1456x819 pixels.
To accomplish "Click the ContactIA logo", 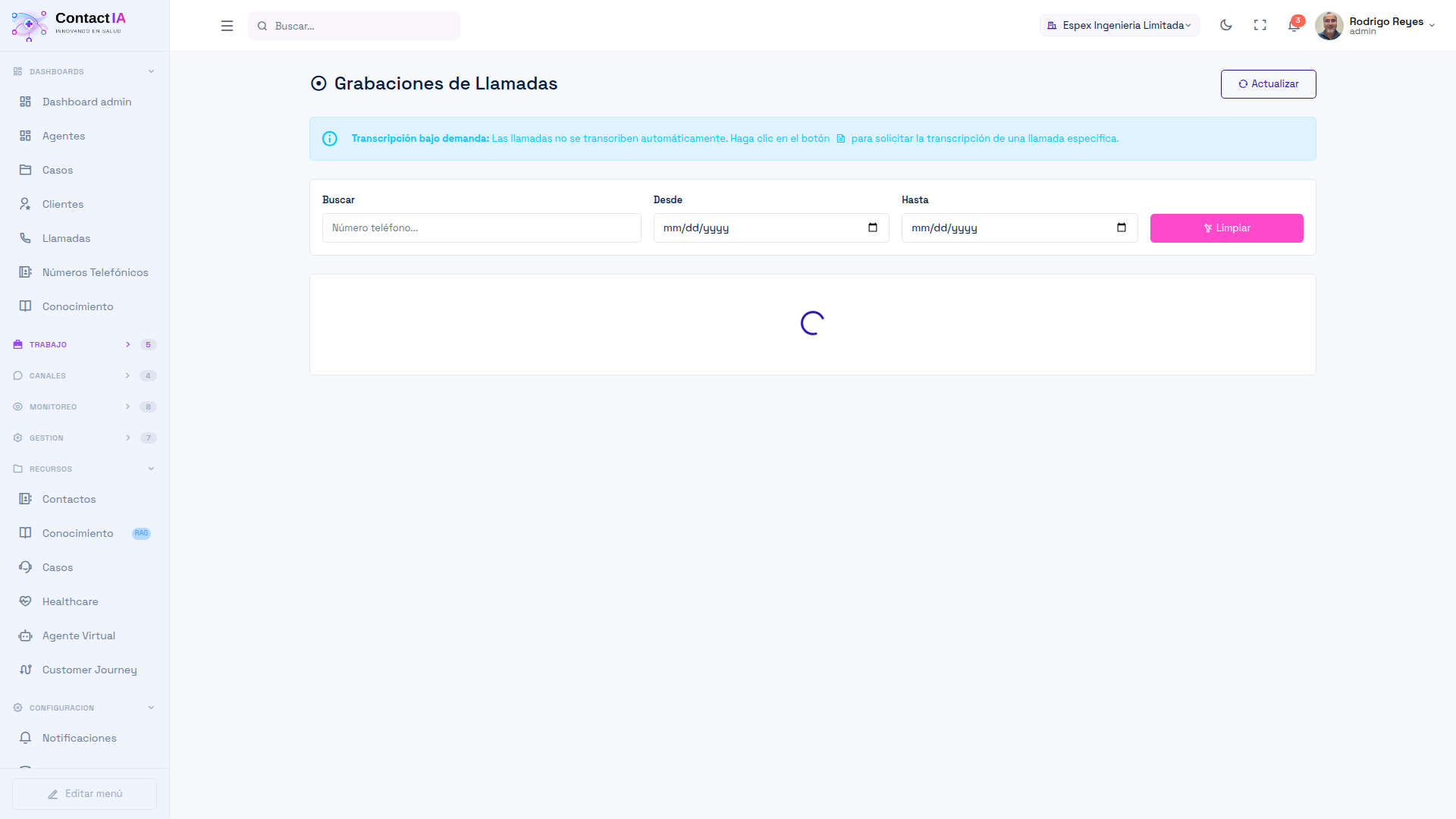I will pos(68,25).
